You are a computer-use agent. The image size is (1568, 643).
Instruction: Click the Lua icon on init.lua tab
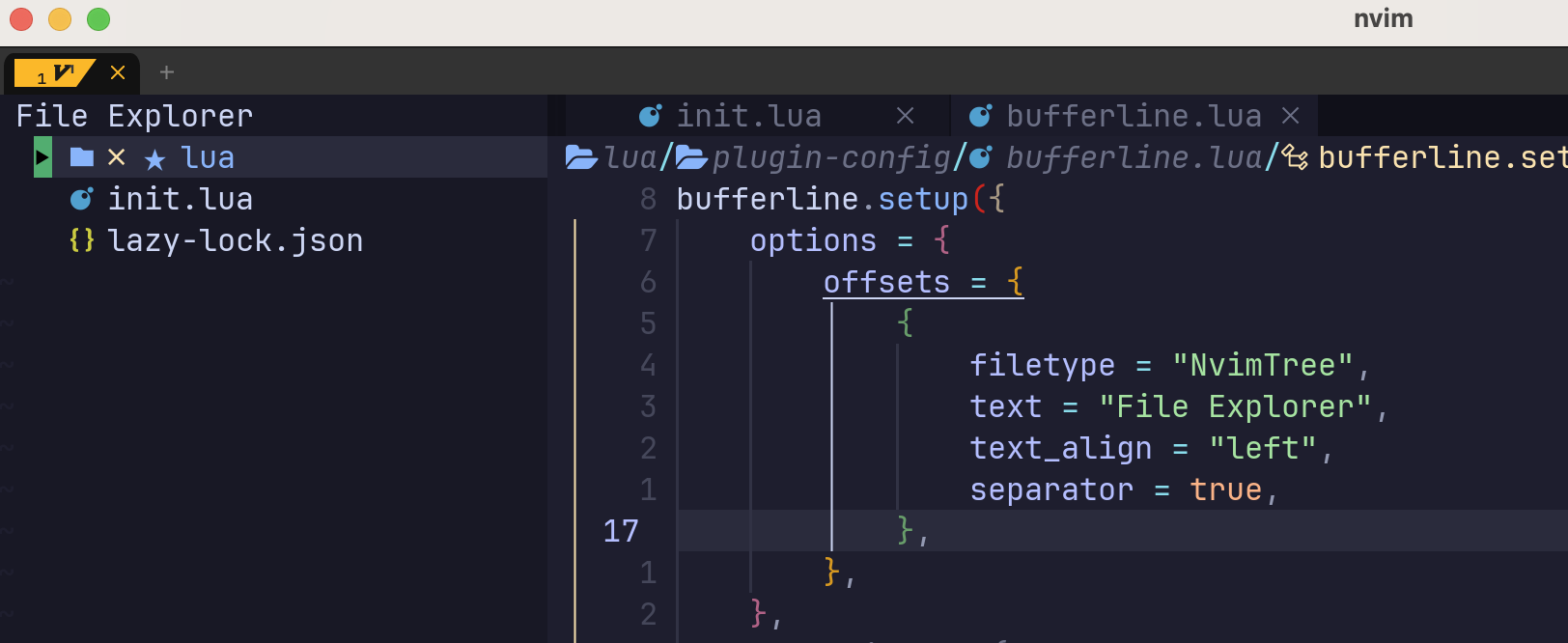point(650,116)
